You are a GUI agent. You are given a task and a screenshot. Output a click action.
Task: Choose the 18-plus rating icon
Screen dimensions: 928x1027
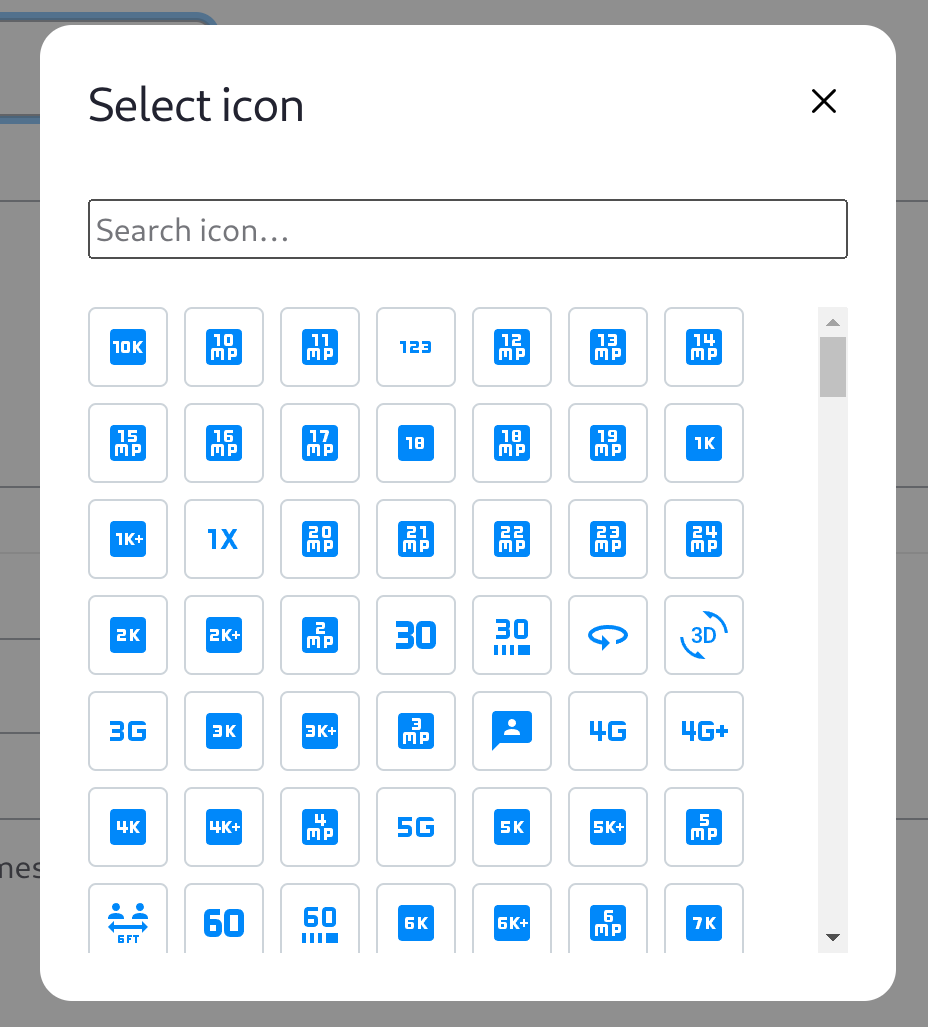[x=415, y=443]
